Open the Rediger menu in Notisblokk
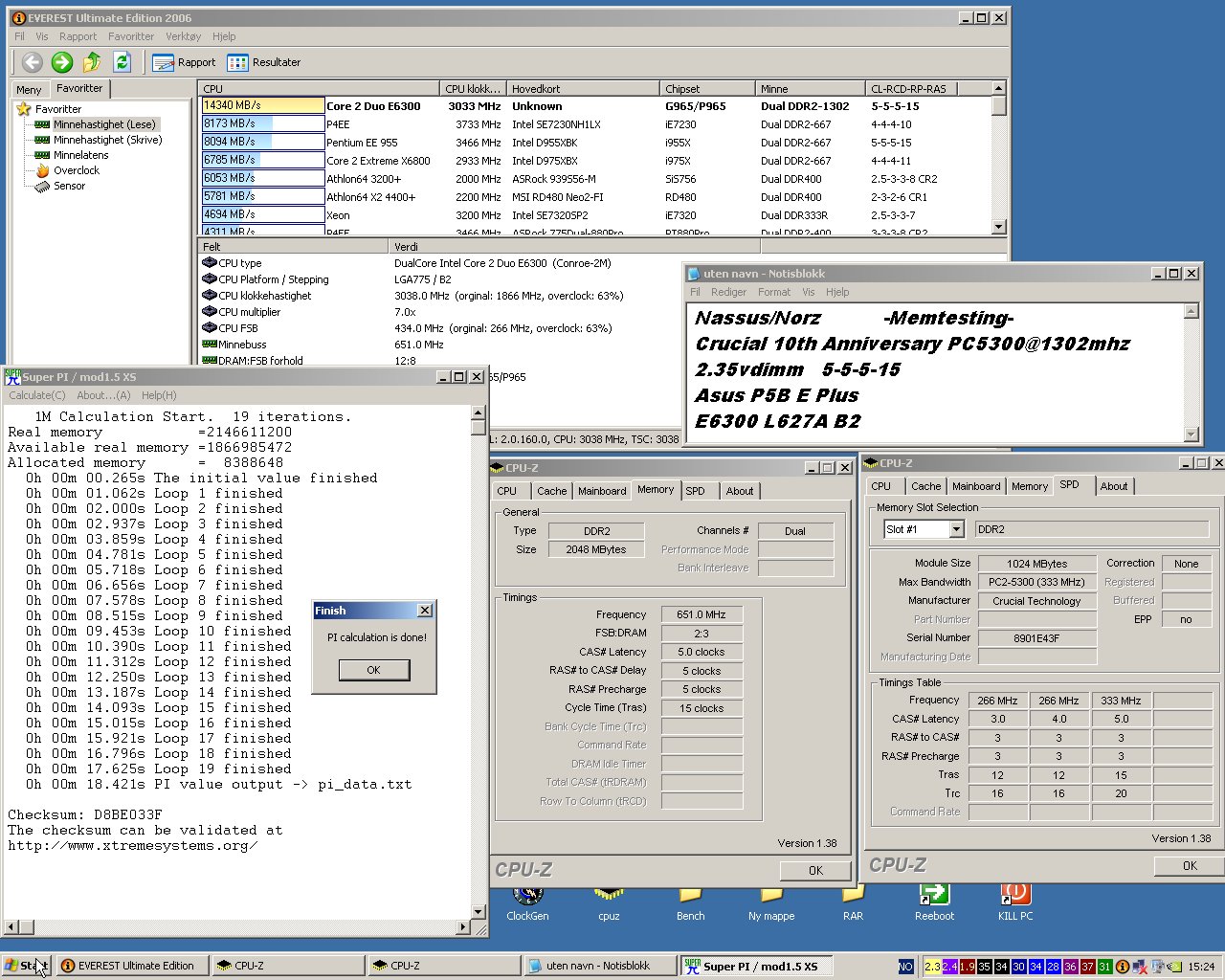Image resolution: width=1225 pixels, height=980 pixels. (x=728, y=292)
